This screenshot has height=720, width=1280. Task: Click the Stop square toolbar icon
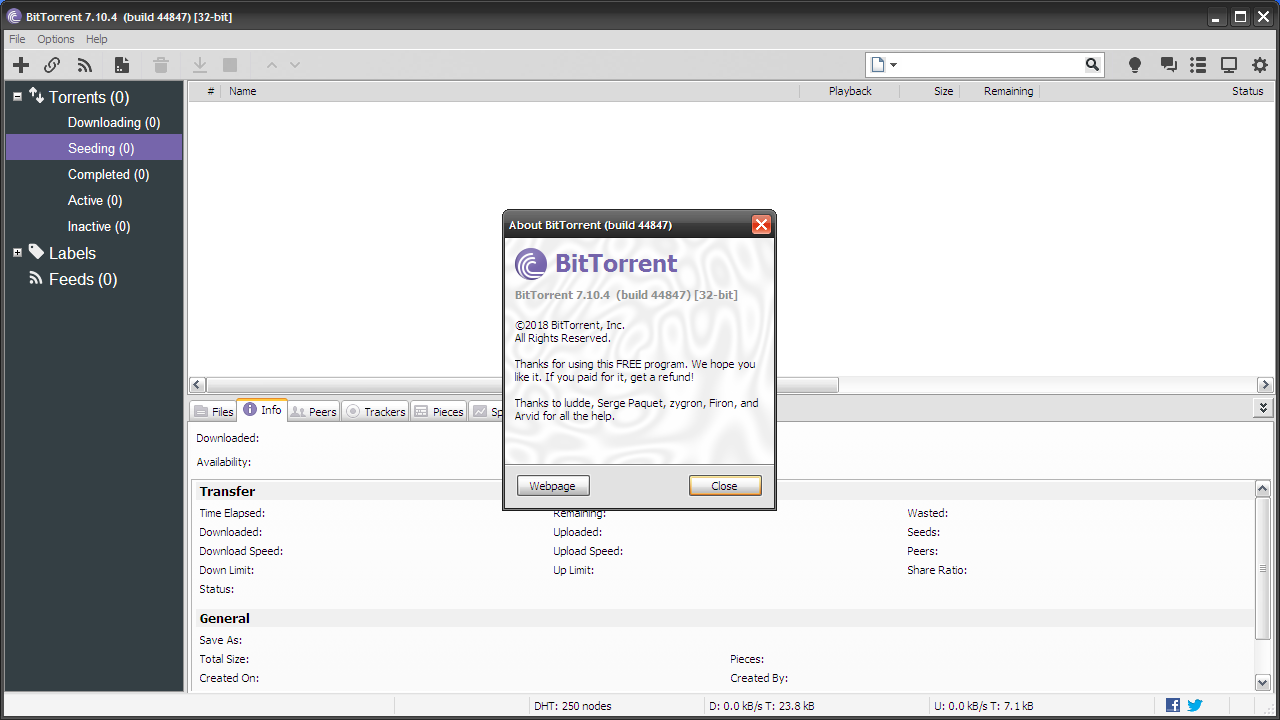pos(230,65)
